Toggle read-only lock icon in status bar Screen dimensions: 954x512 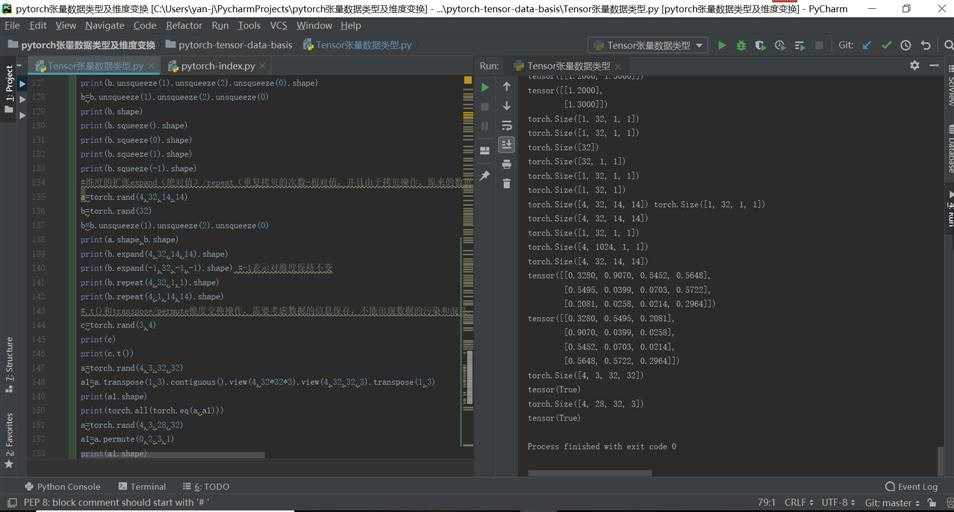pyautogui.click(x=931, y=503)
